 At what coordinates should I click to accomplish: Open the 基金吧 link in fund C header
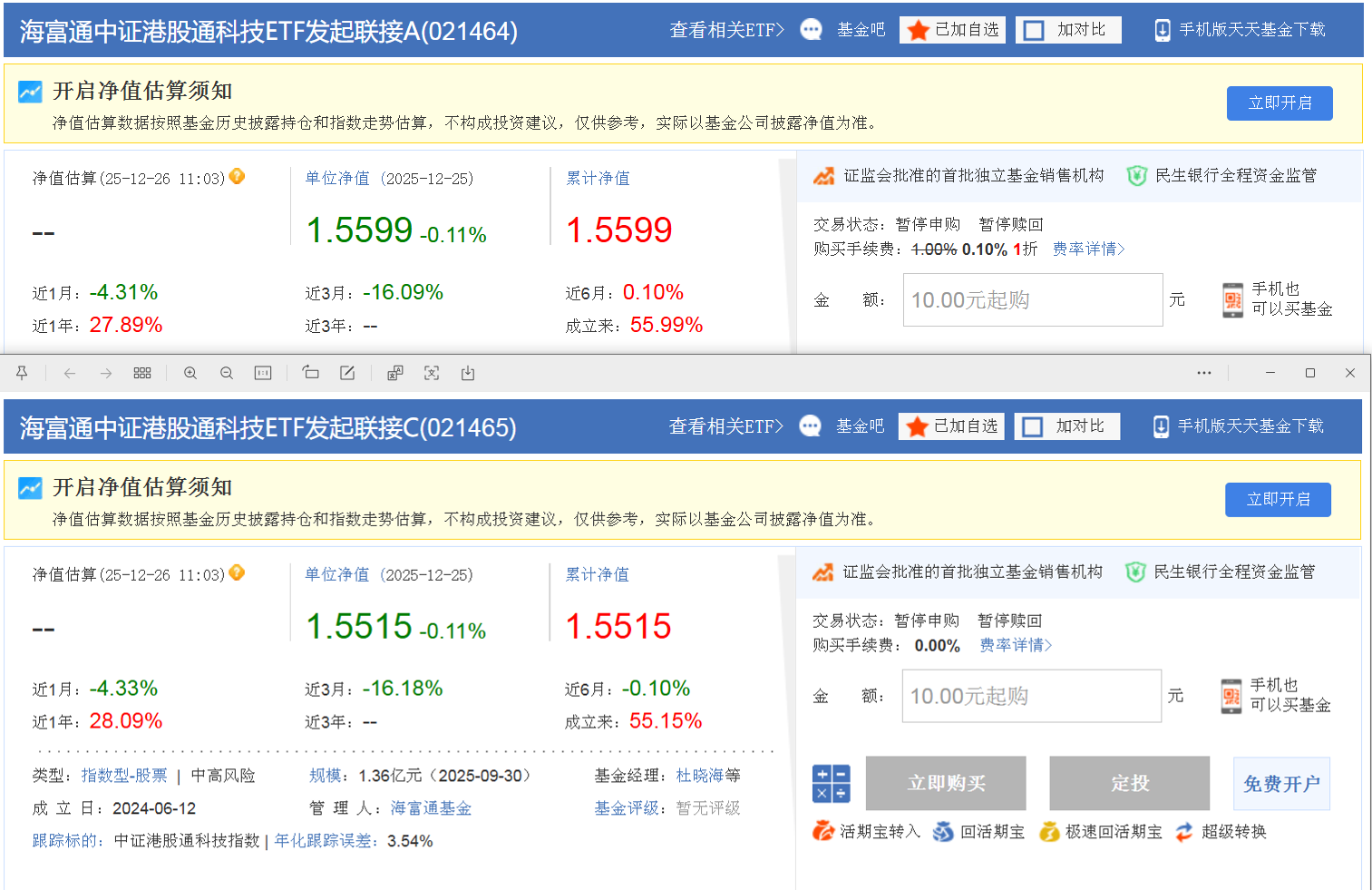(x=860, y=426)
